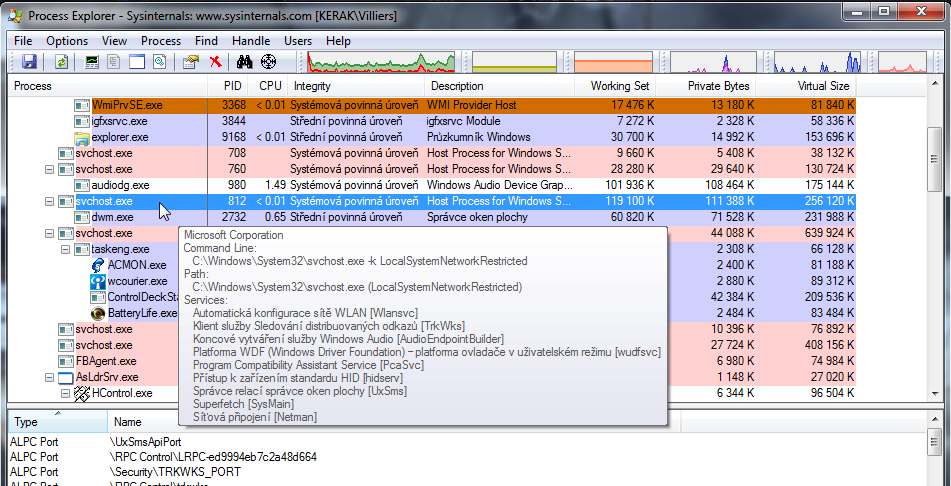
Task: Click the View DLLs/Handles toolbar icon
Action: pos(160,62)
